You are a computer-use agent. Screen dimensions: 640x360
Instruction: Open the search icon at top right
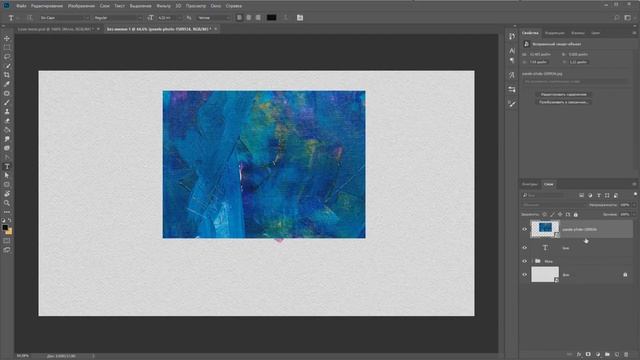click(x=617, y=18)
